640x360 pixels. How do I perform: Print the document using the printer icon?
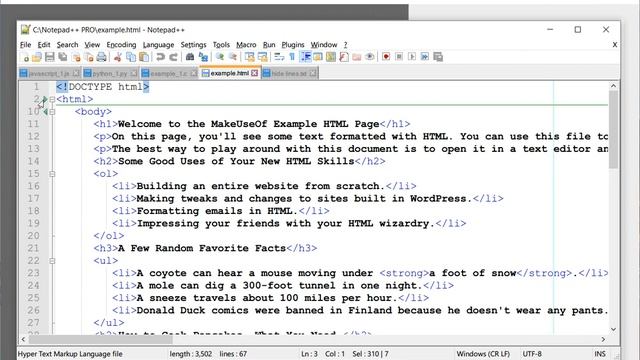[102, 57]
